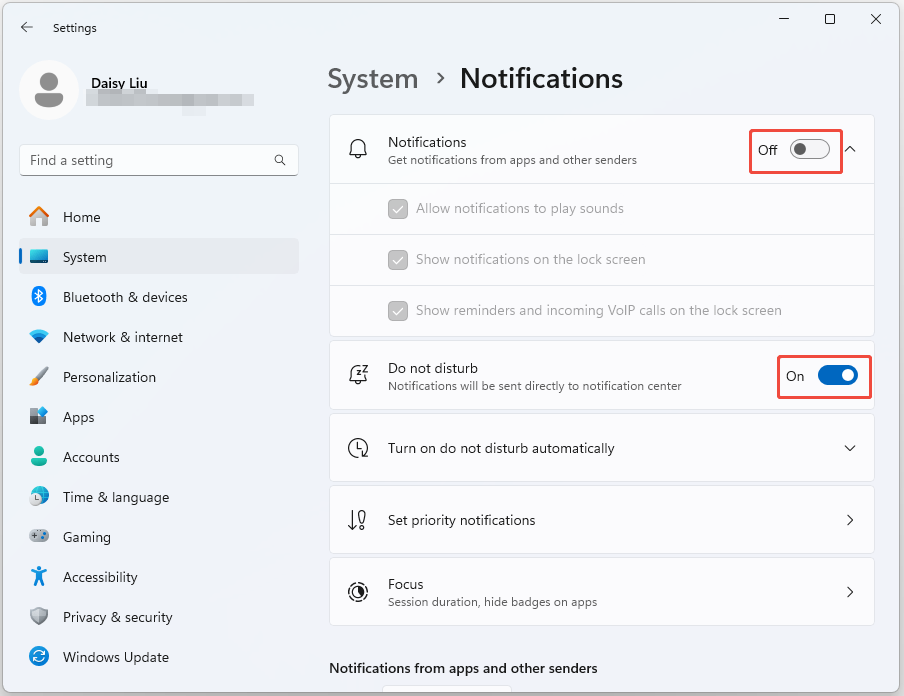The width and height of the screenshot is (904, 696).
Task: Turn off the Do not disturb toggle
Action: (837, 376)
